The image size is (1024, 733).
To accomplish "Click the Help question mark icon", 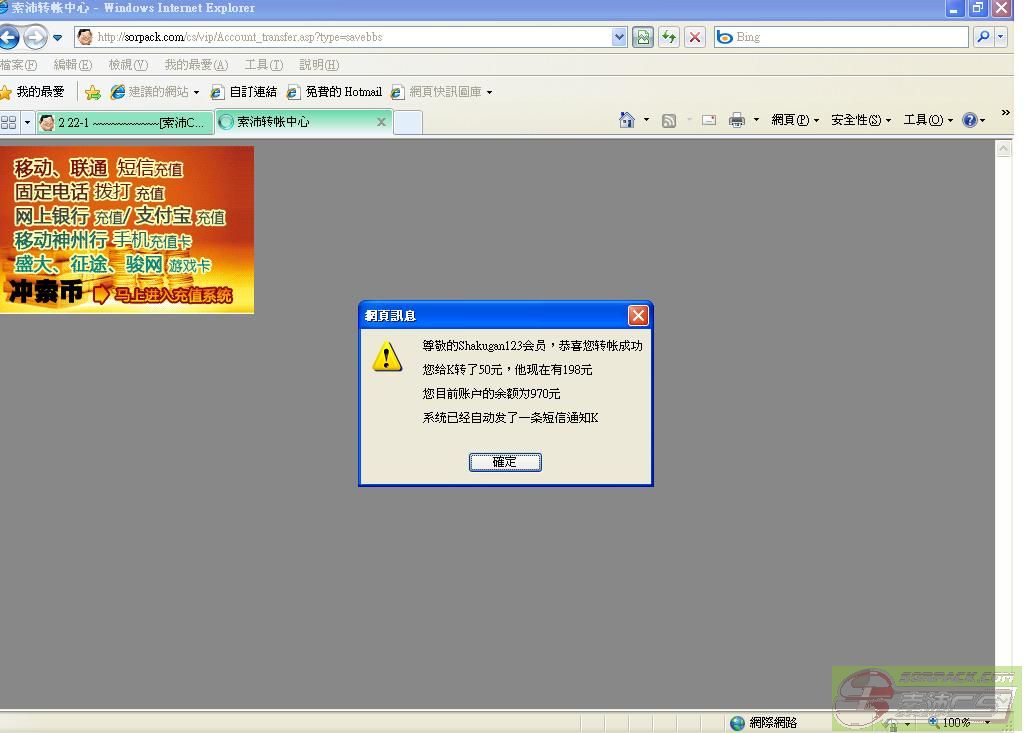I will click(x=969, y=120).
